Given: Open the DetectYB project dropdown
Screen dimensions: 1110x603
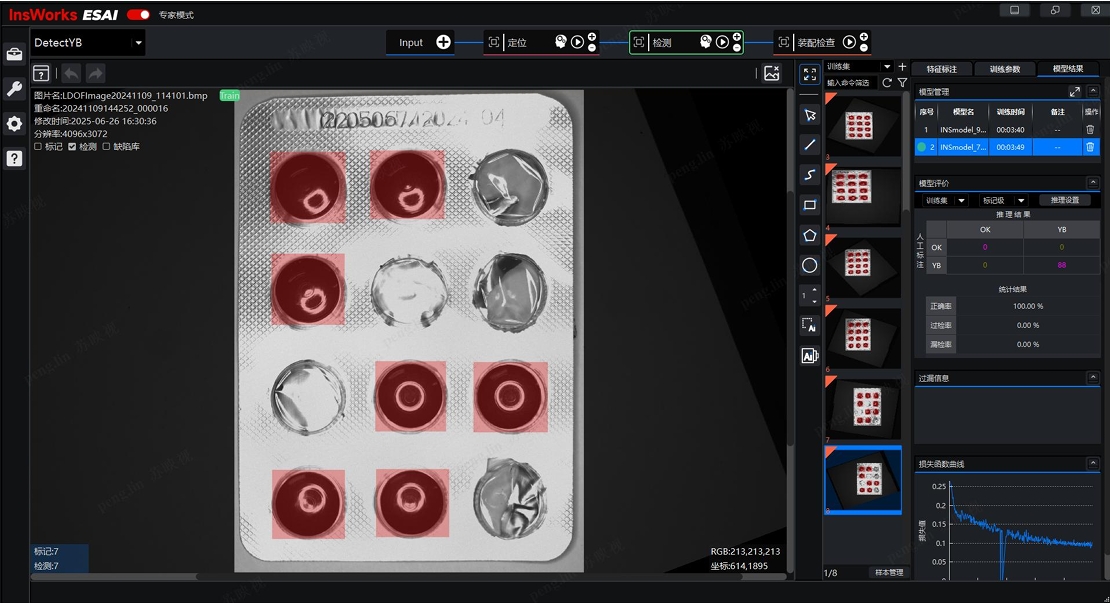Looking at the screenshot, I should pyautogui.click(x=138, y=43).
